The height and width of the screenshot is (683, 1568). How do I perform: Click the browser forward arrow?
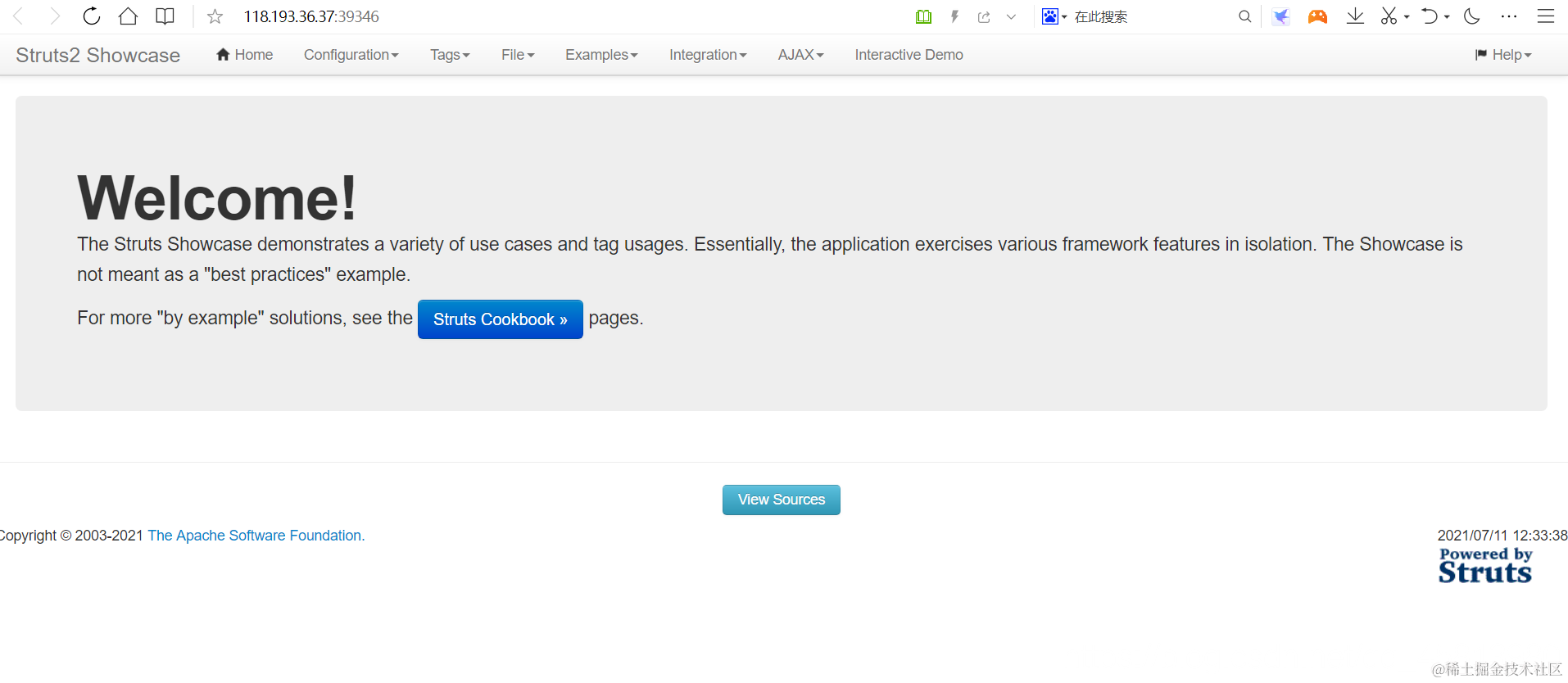55,16
